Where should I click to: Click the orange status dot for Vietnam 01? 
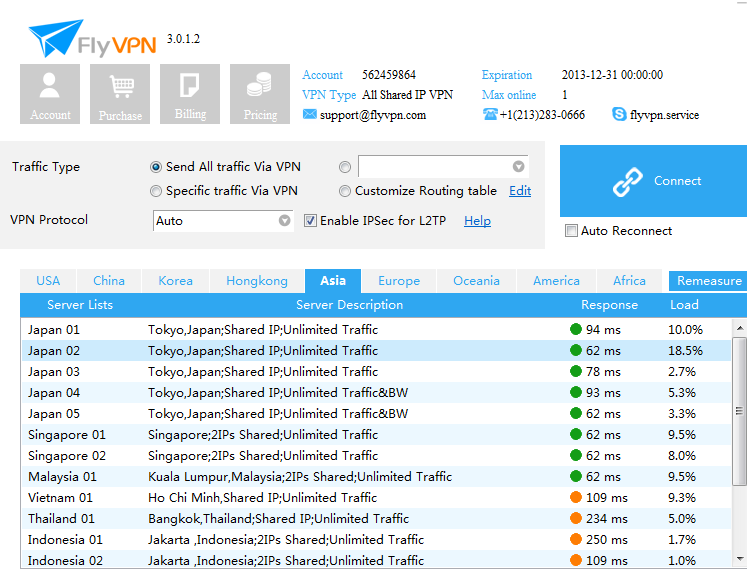coord(576,497)
